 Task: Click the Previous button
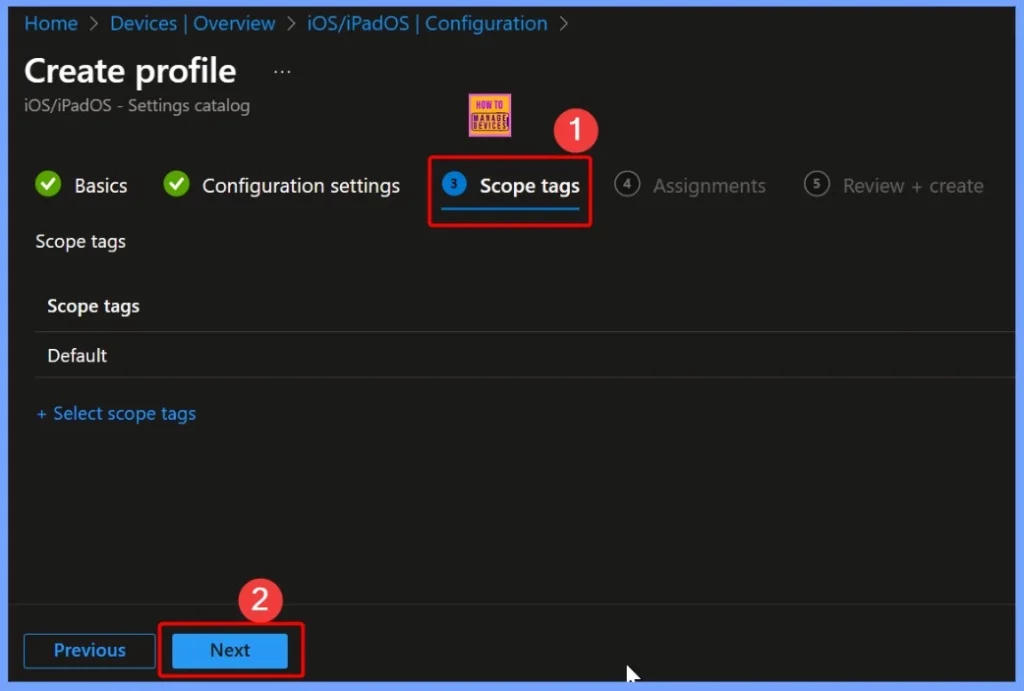point(88,650)
